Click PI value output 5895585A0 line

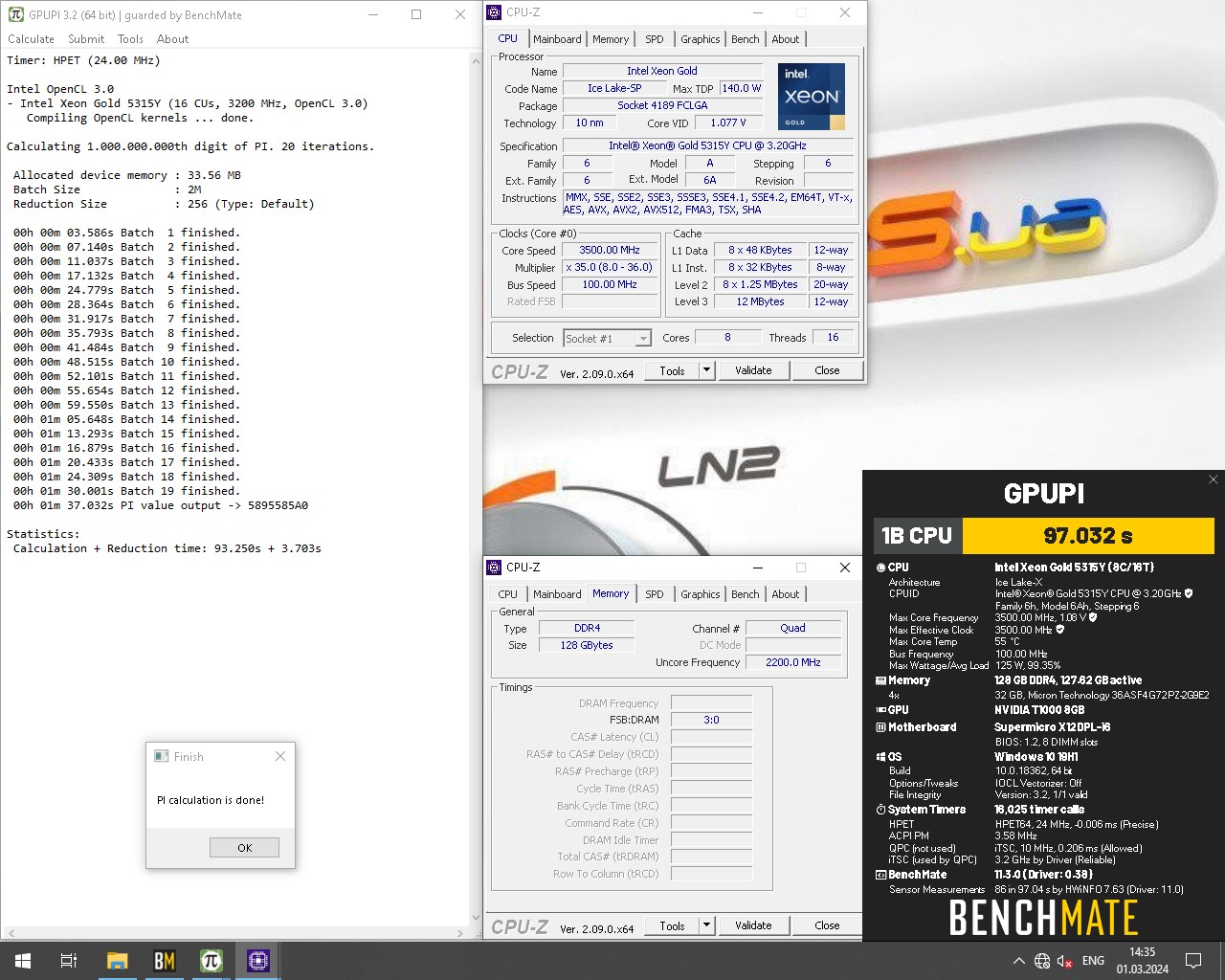click(161, 505)
